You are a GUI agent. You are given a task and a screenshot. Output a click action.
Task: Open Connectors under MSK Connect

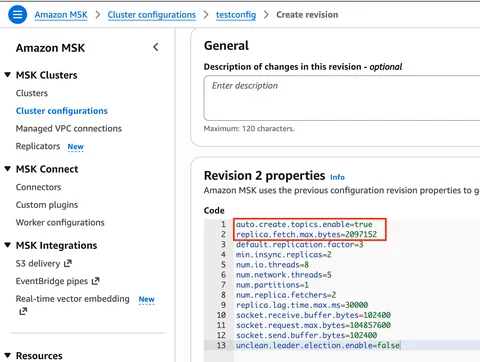[38, 187]
